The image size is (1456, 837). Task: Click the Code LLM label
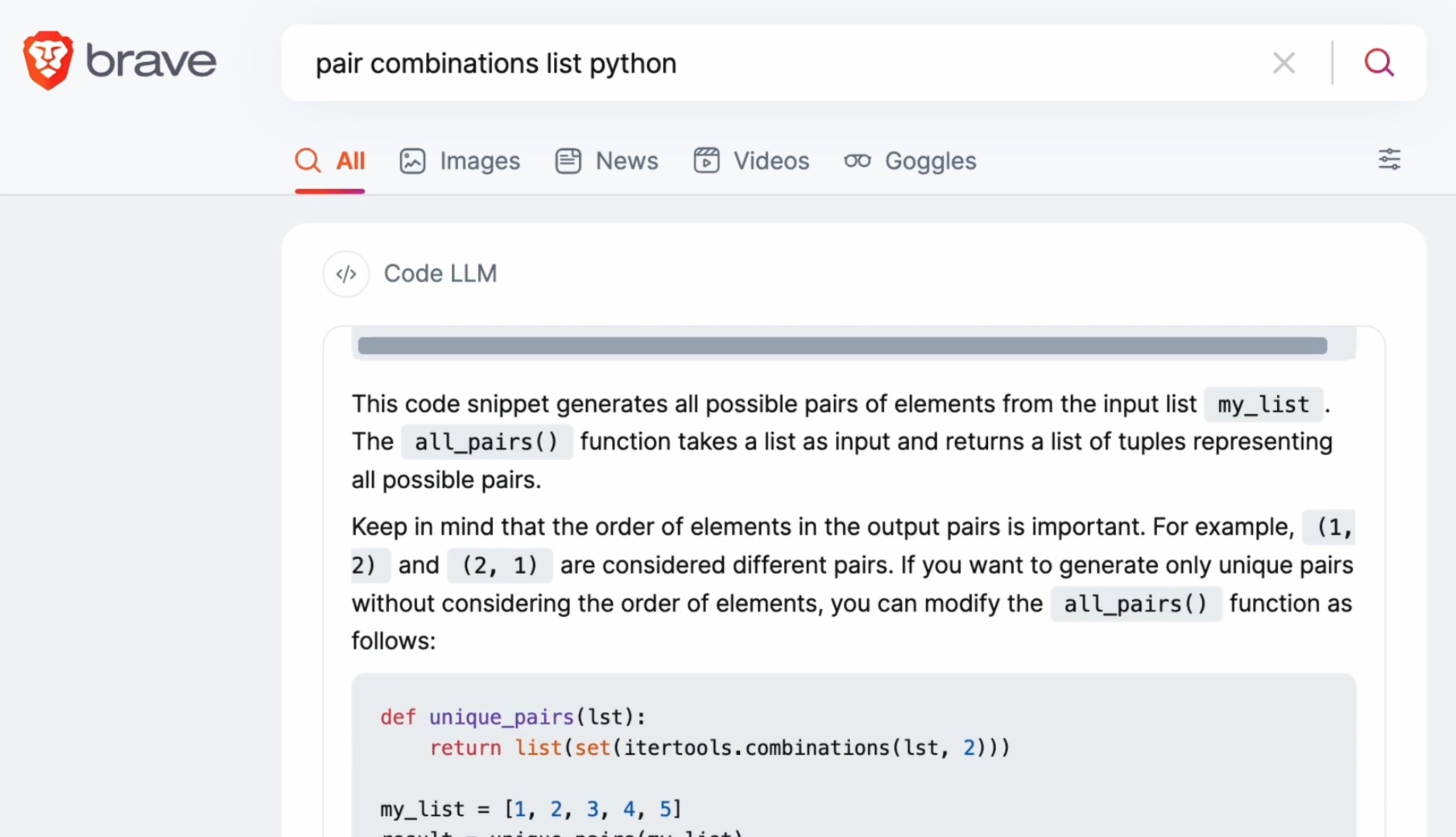(440, 274)
